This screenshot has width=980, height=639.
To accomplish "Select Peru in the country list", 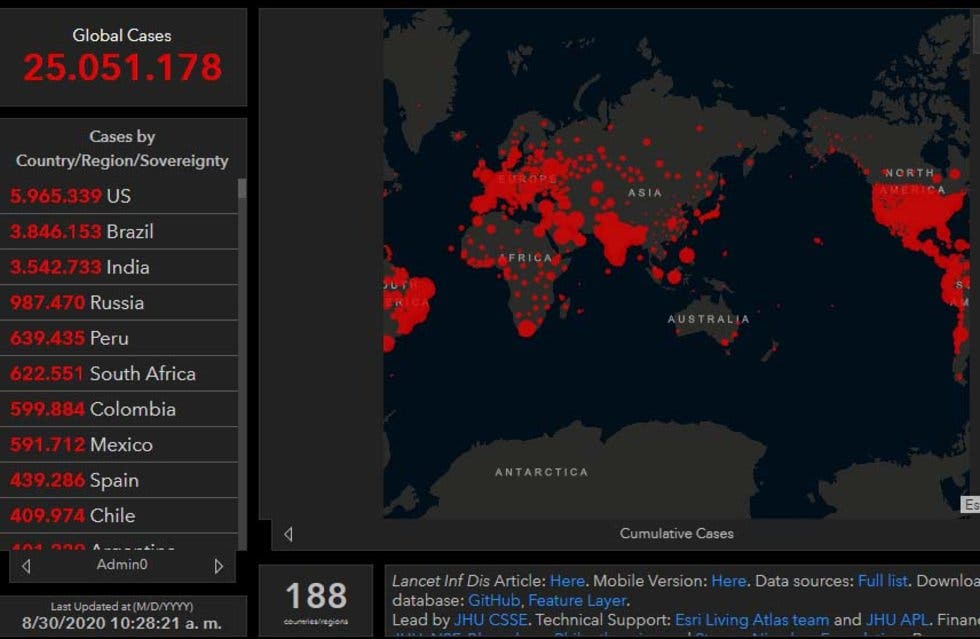I will click(119, 338).
